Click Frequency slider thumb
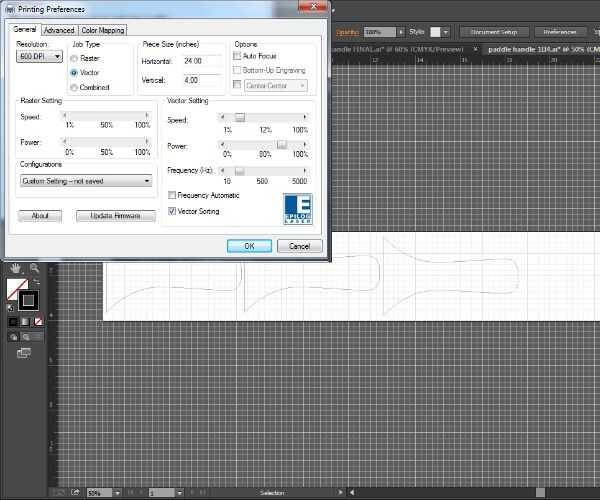The width and height of the screenshot is (600, 500). (x=240, y=171)
